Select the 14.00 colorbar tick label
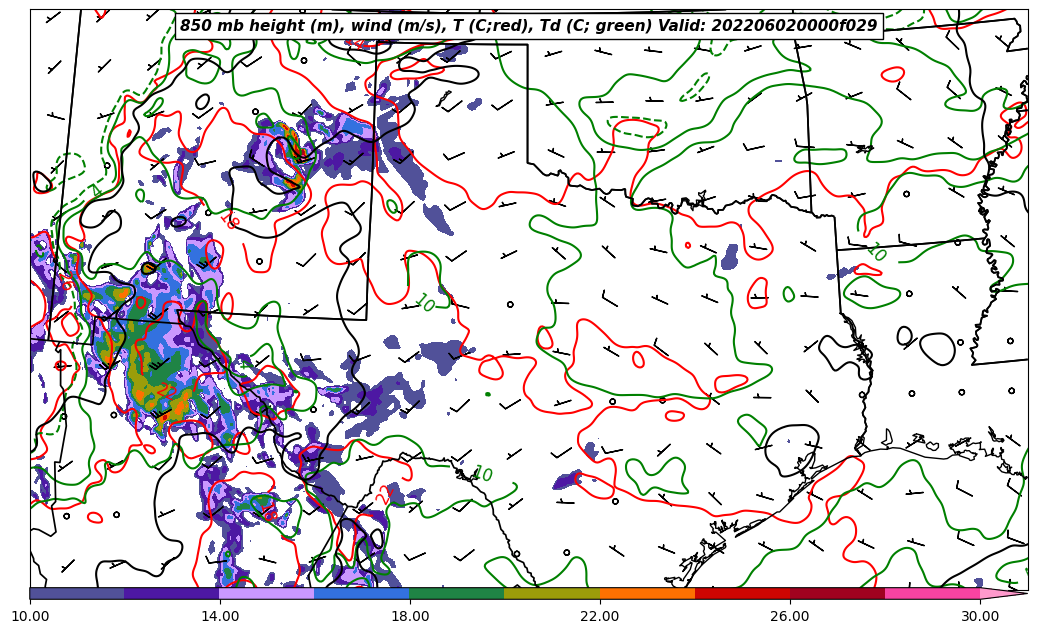This screenshot has height=633, width=1037. click(220, 616)
